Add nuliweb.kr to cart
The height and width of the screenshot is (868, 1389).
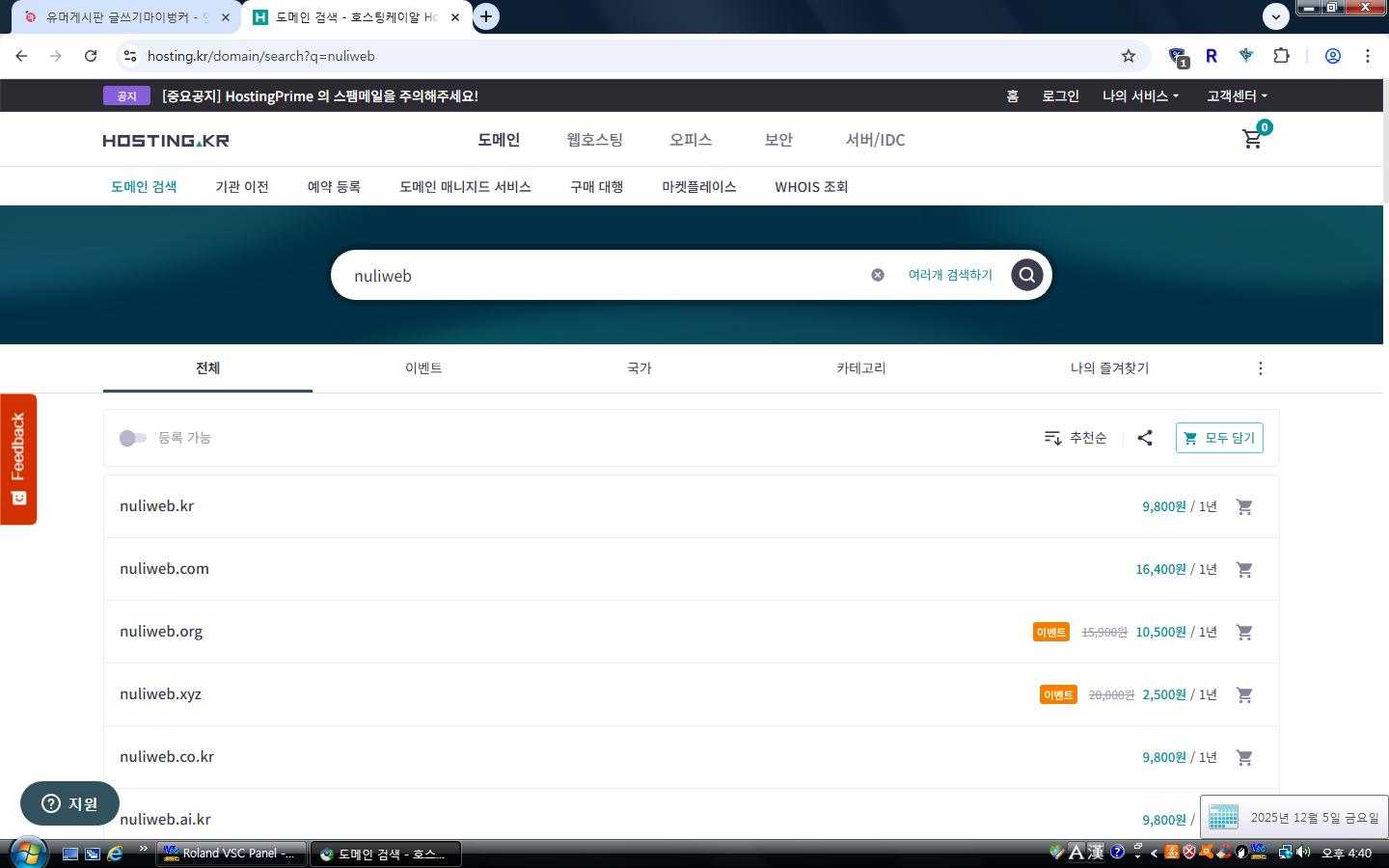pos(1244,506)
